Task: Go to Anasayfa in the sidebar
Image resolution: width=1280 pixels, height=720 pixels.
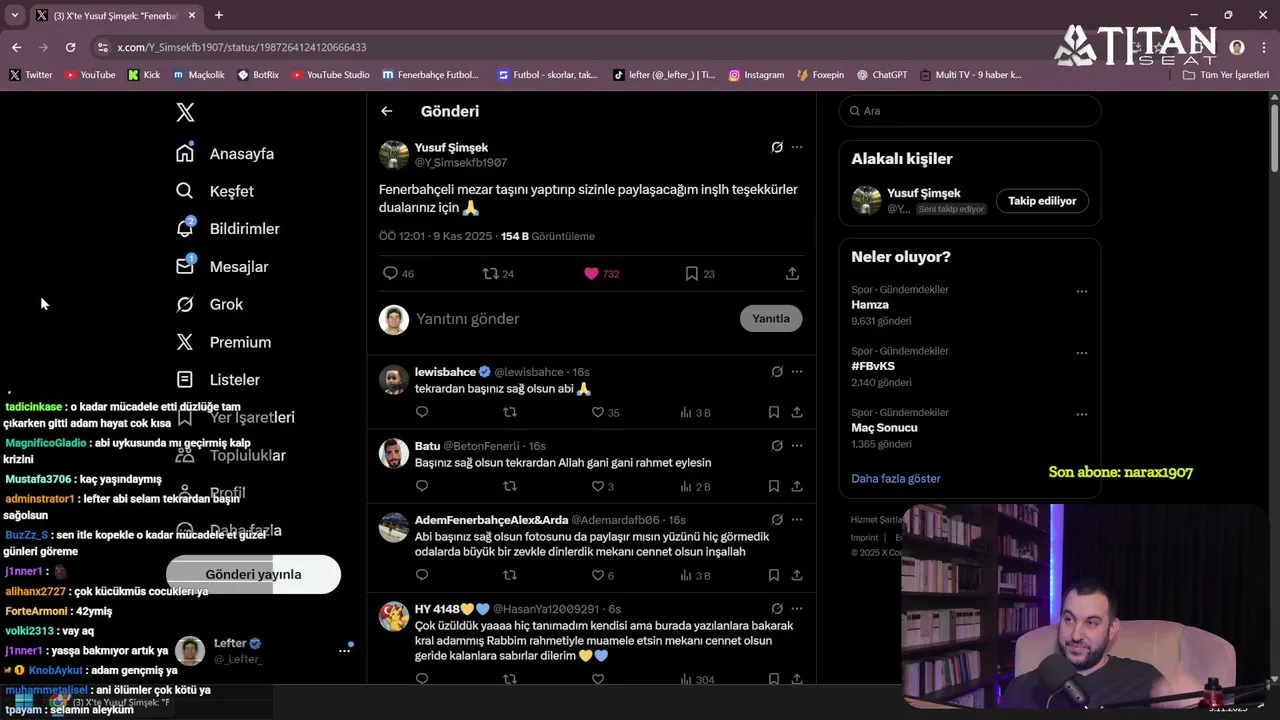Action: pyautogui.click(x=226, y=154)
